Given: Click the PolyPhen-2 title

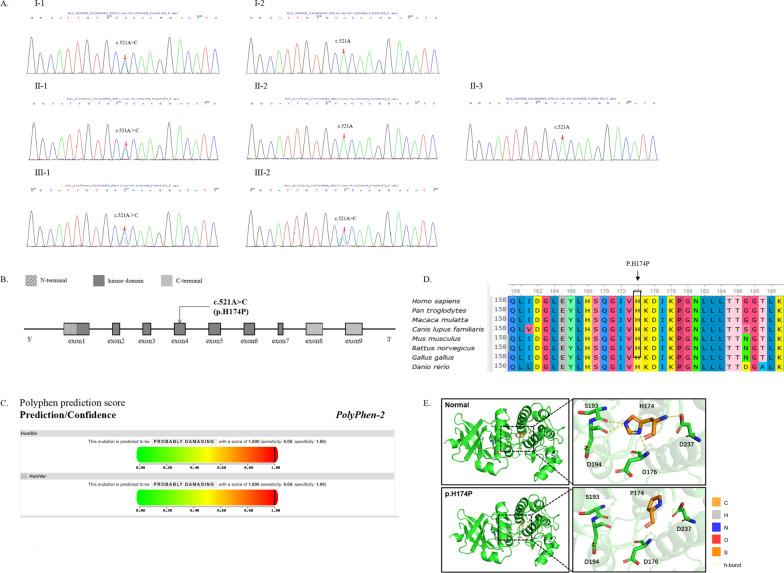Looking at the screenshot, I should point(360,414).
